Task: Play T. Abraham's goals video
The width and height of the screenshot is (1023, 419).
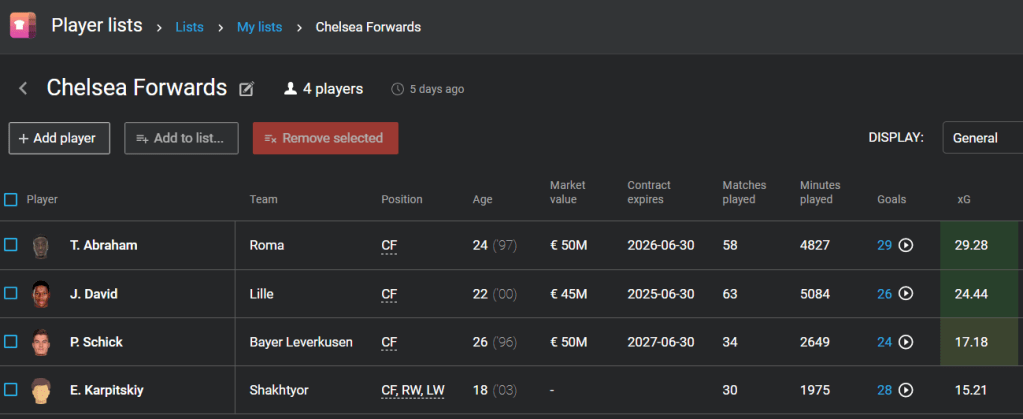Action: (x=906, y=245)
